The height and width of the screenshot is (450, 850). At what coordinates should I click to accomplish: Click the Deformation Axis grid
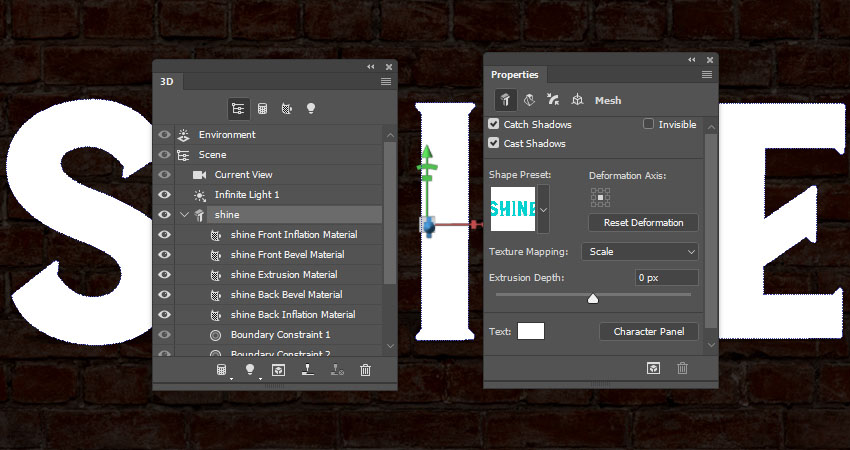coord(600,197)
